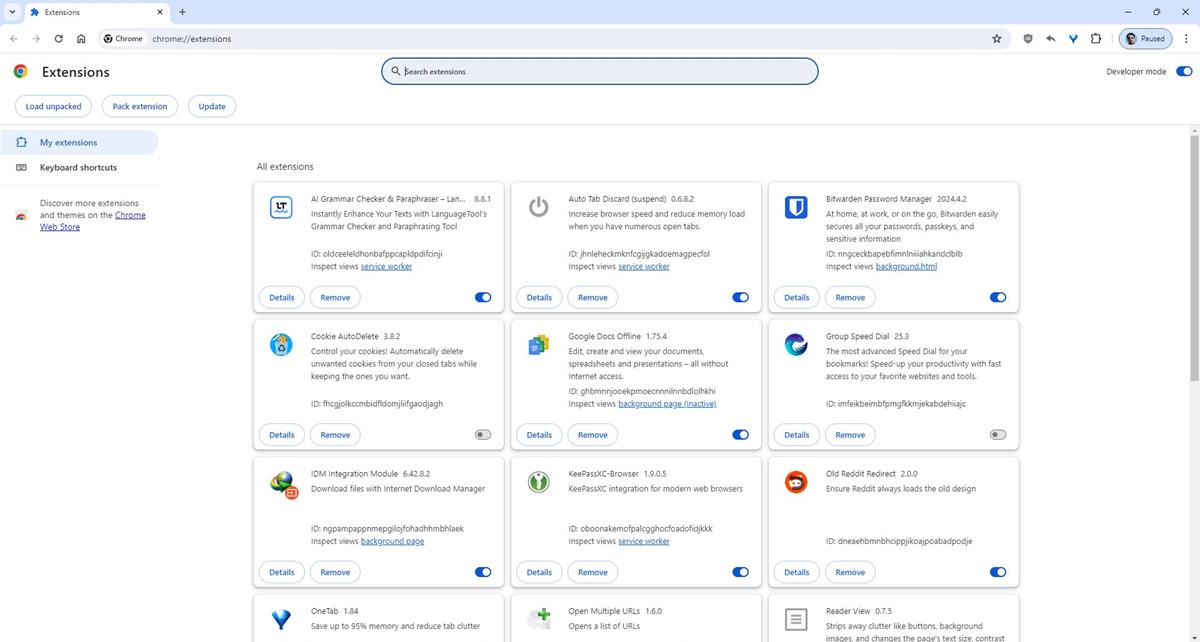Click the IDM Integration Module icon
The width and height of the screenshot is (1200, 642).
pos(281,481)
